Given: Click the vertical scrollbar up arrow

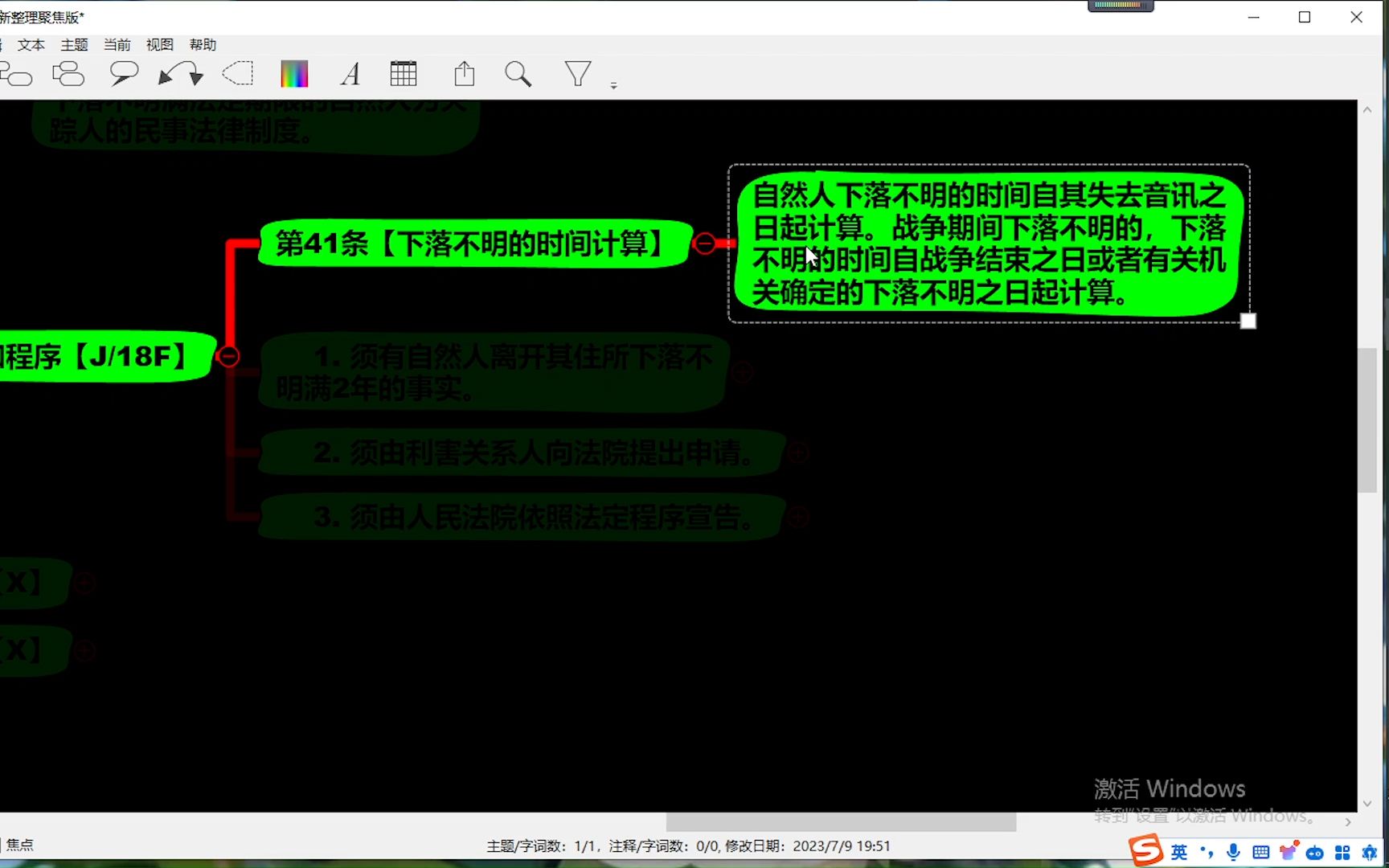Looking at the screenshot, I should pos(1367,110).
